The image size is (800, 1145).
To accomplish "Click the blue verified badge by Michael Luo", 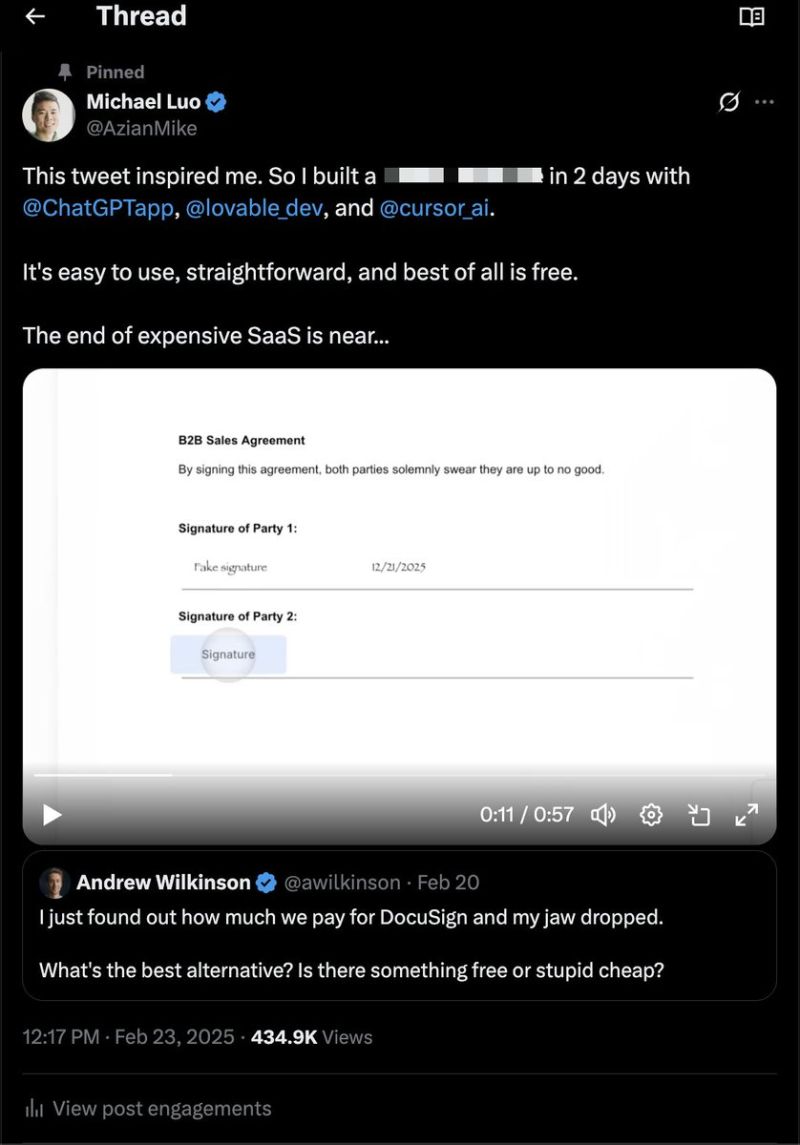I will point(216,102).
